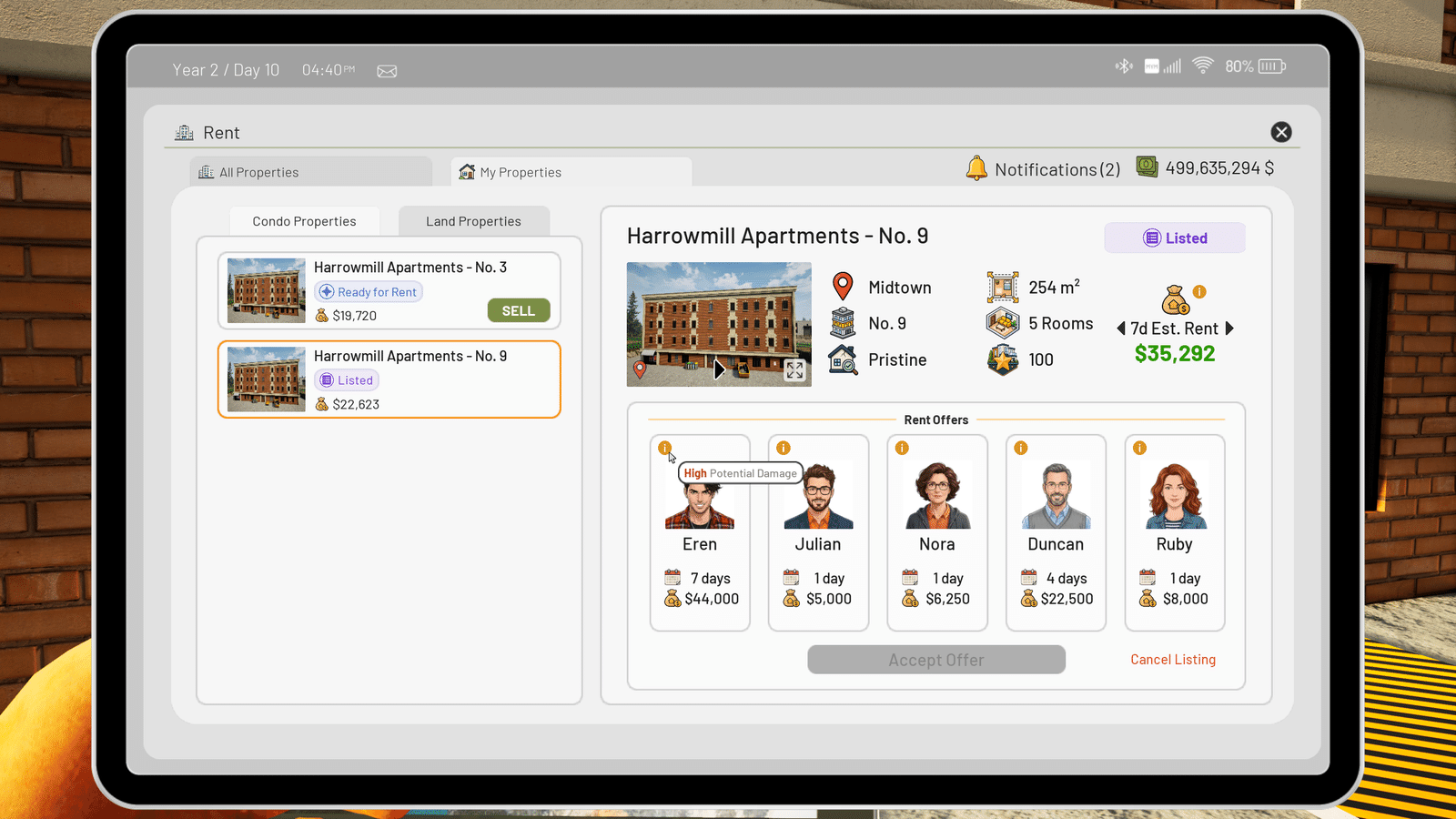Decrease estimated rent period with left arrow
Viewport: 1456px width, 819px height.
tap(1121, 329)
